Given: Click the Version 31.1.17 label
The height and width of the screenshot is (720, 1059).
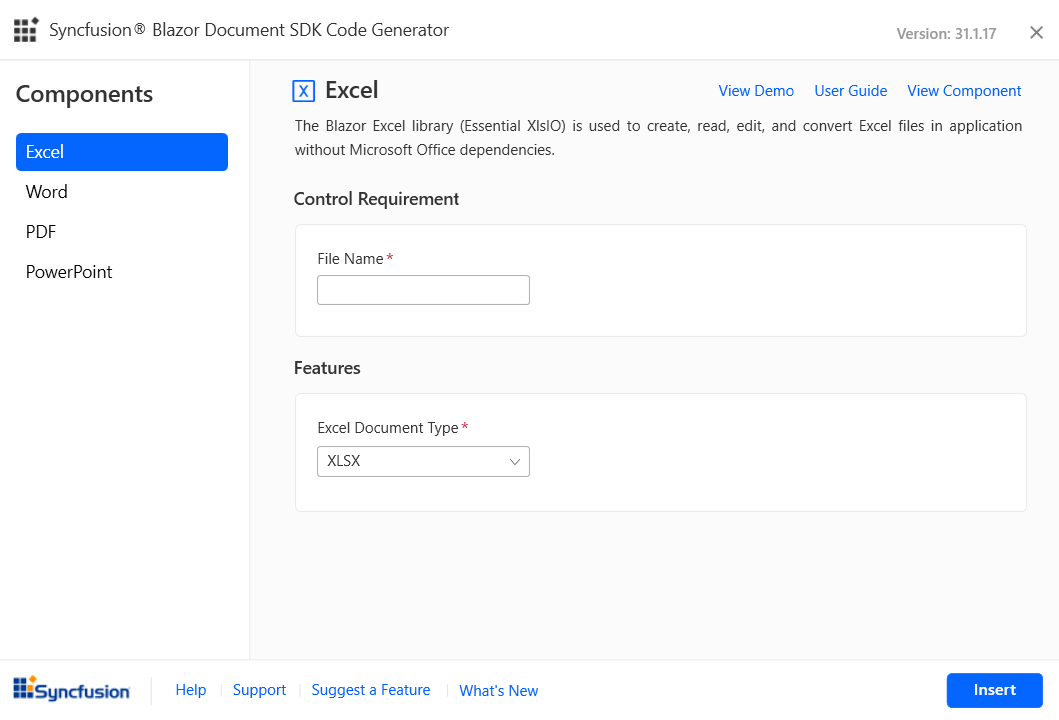Looking at the screenshot, I should [946, 34].
